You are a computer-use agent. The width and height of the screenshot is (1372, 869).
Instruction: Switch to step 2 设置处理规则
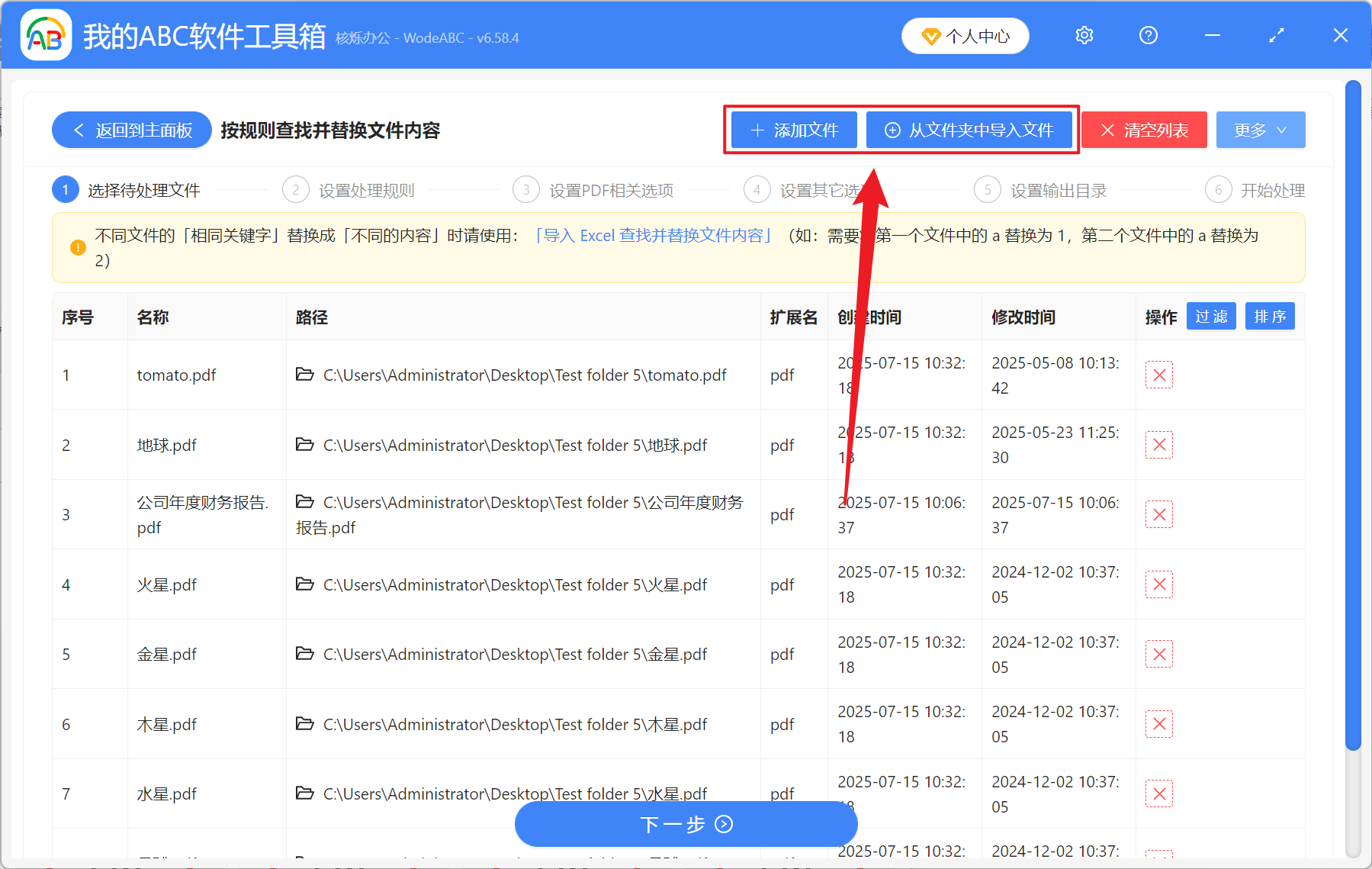pyautogui.click(x=365, y=190)
